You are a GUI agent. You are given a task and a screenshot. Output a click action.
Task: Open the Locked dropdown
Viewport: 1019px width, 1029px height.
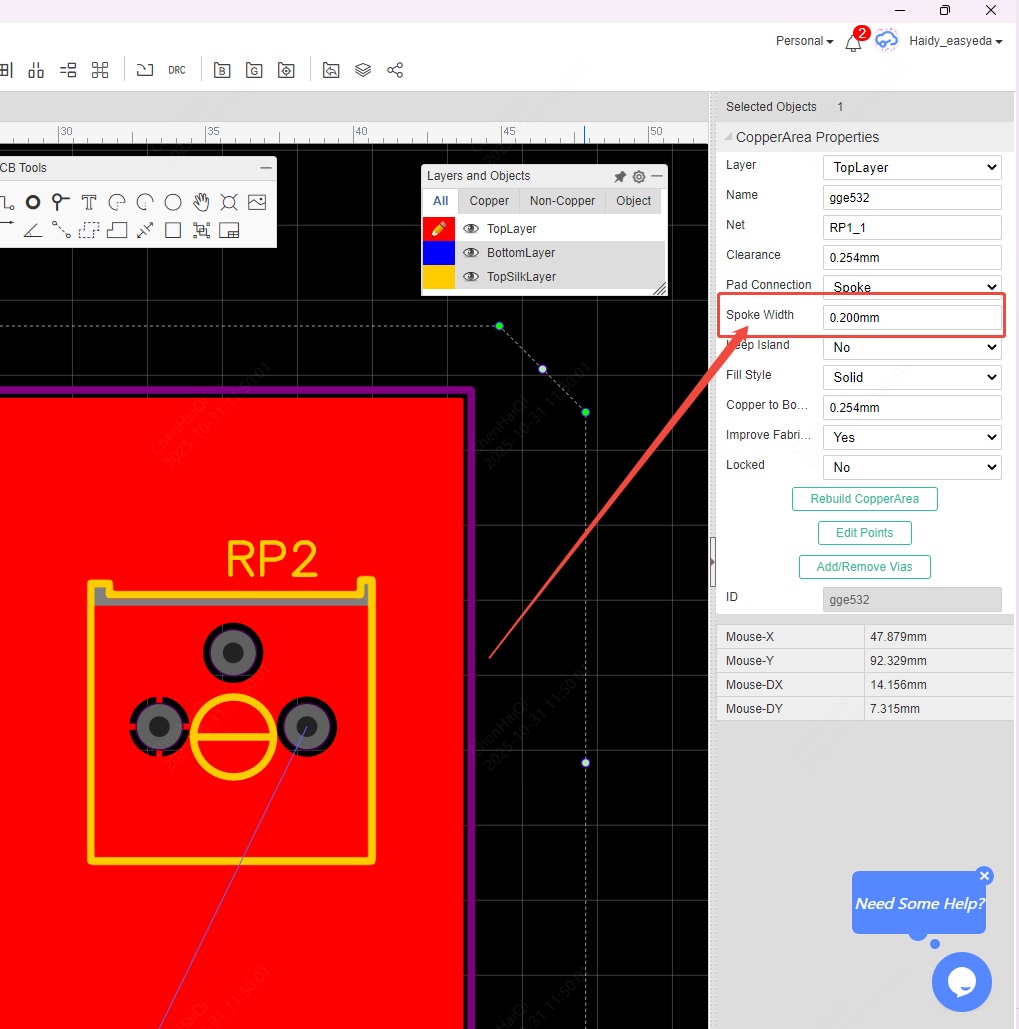click(911, 468)
